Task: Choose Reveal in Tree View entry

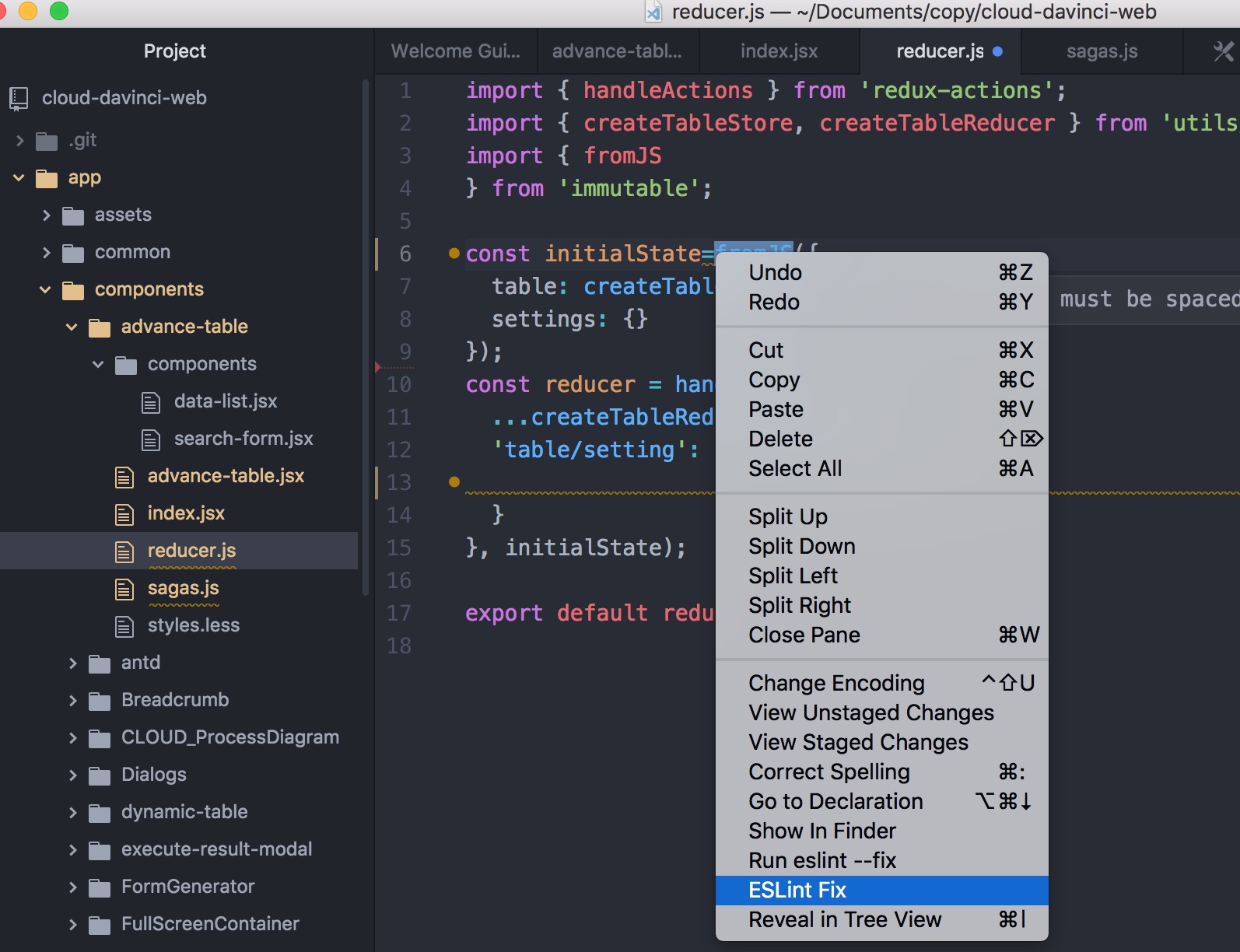Action: click(881, 920)
